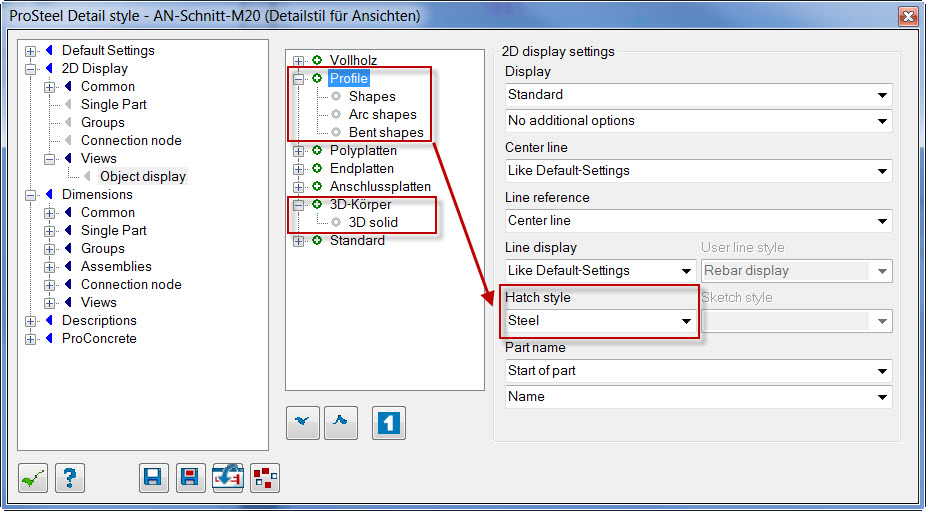Open the Start of part dropdown
Screen dimensions: 926x511
click(x=699, y=371)
